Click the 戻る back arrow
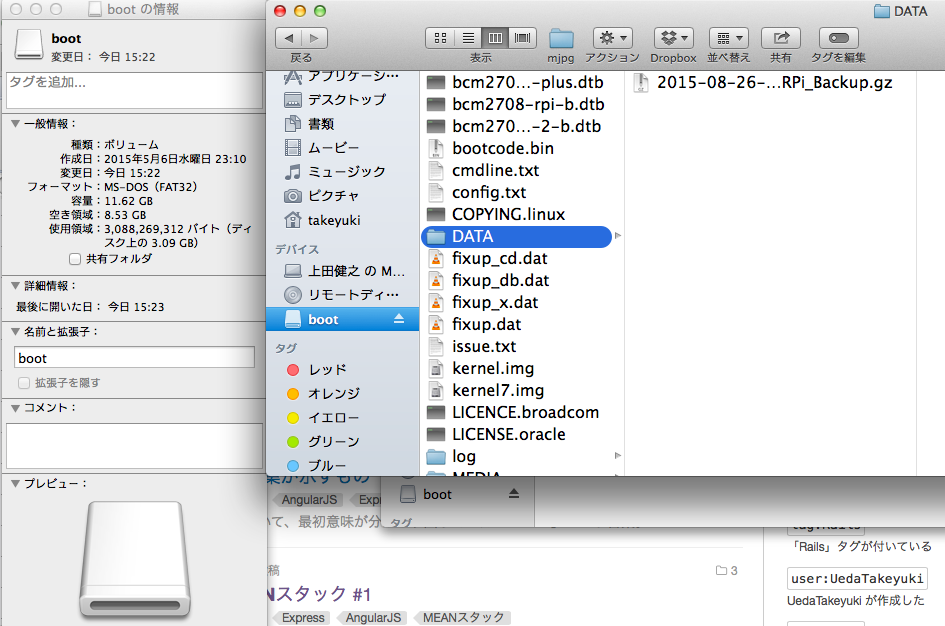Viewport: 945px width, 626px height. (288, 38)
